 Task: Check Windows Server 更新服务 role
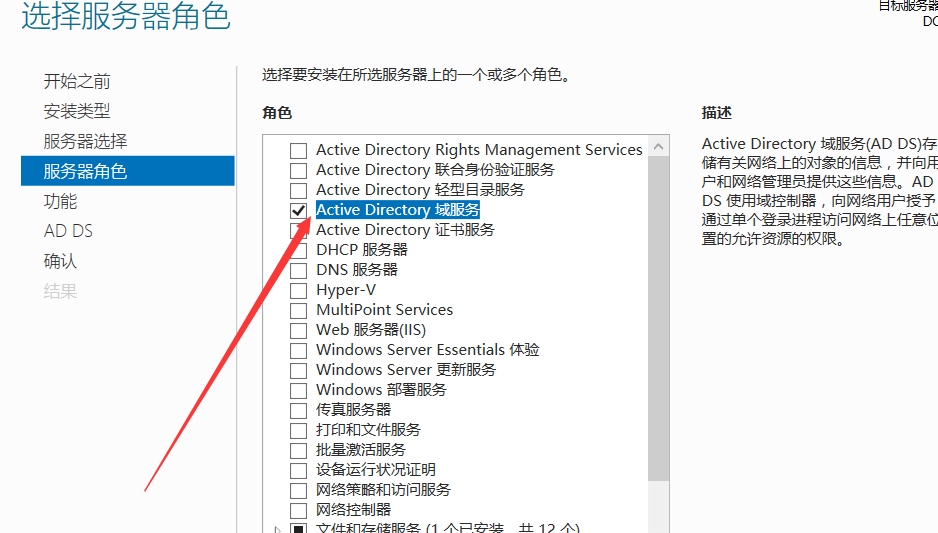(298, 370)
